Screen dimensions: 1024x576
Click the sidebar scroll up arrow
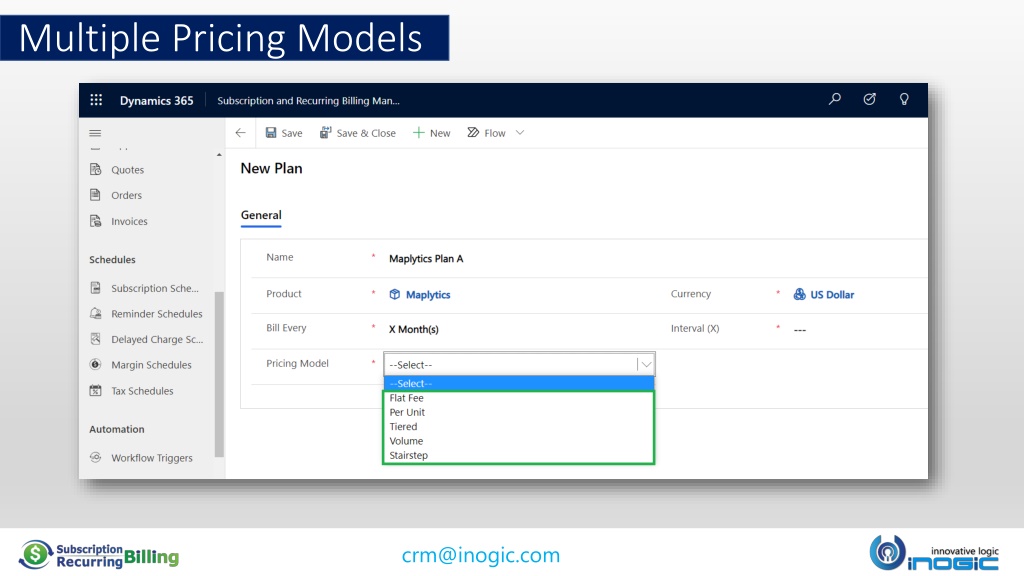point(219,155)
